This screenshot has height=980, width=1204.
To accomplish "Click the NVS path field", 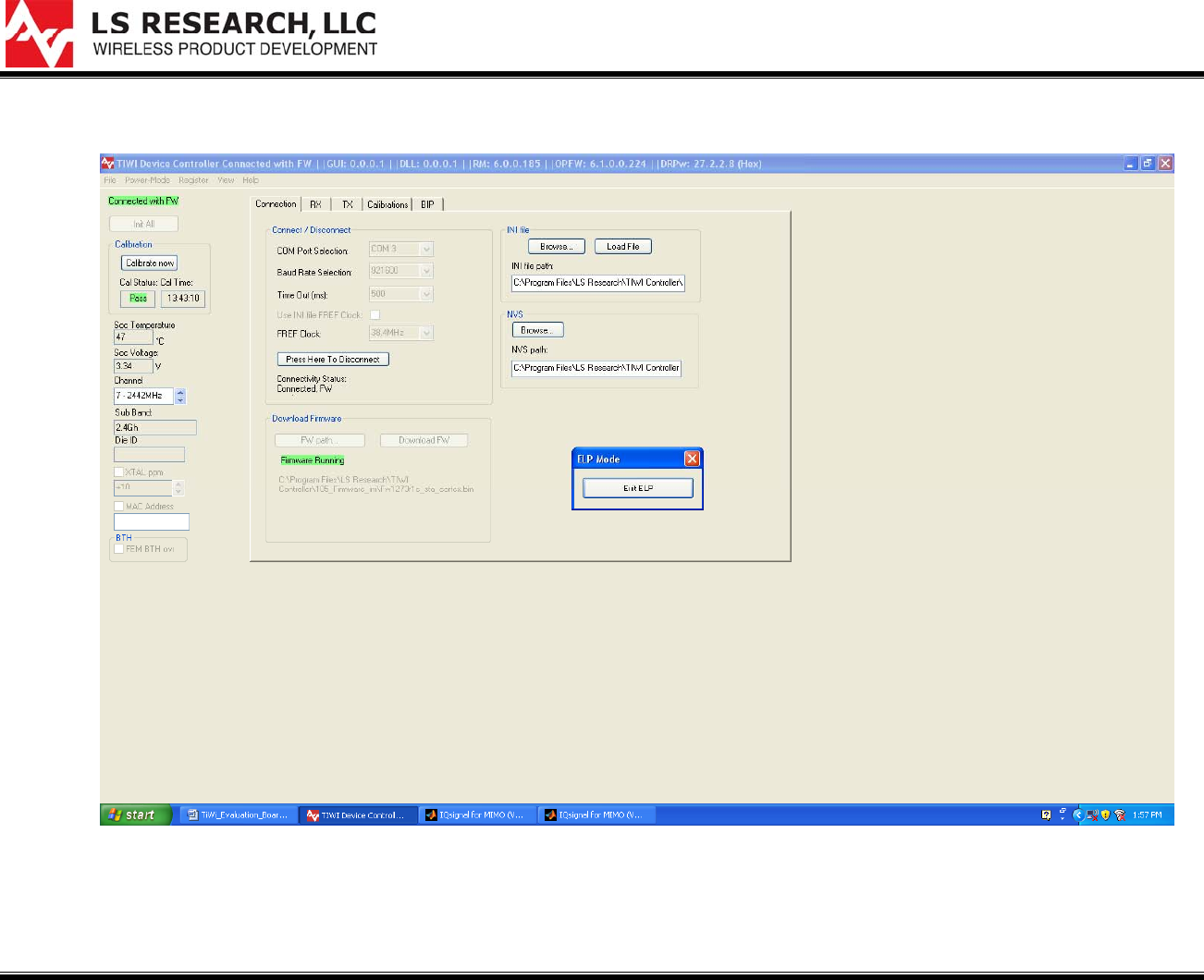I will [596, 368].
